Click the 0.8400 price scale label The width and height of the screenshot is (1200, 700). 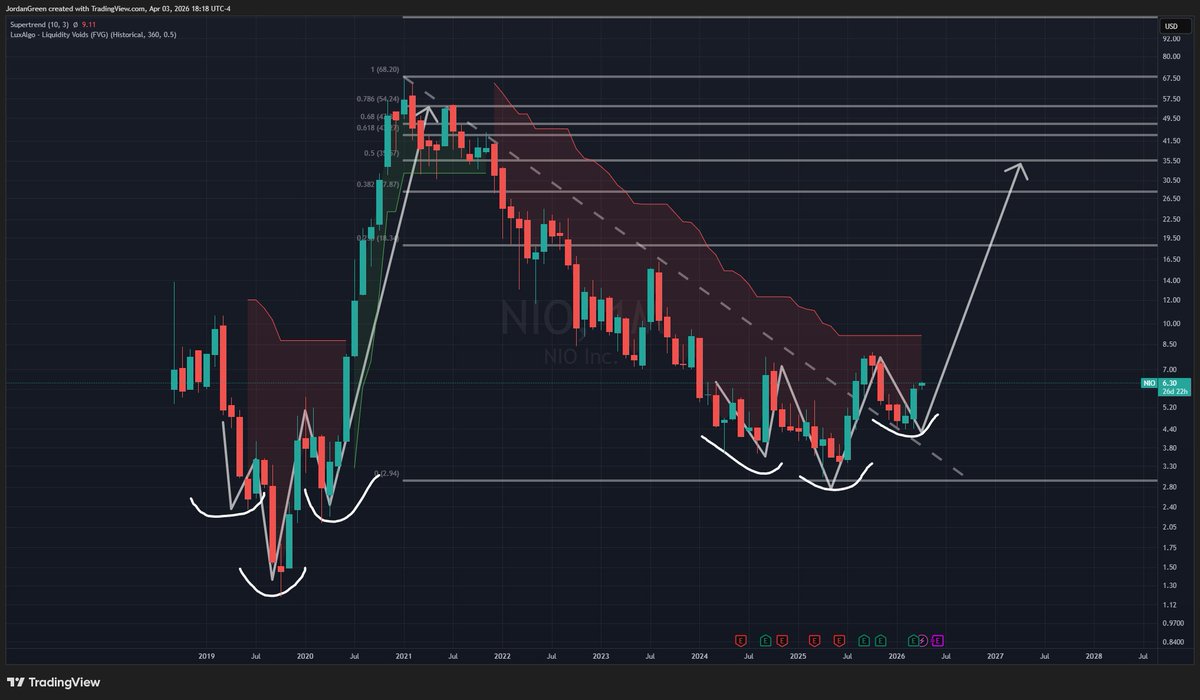[x=1174, y=641]
